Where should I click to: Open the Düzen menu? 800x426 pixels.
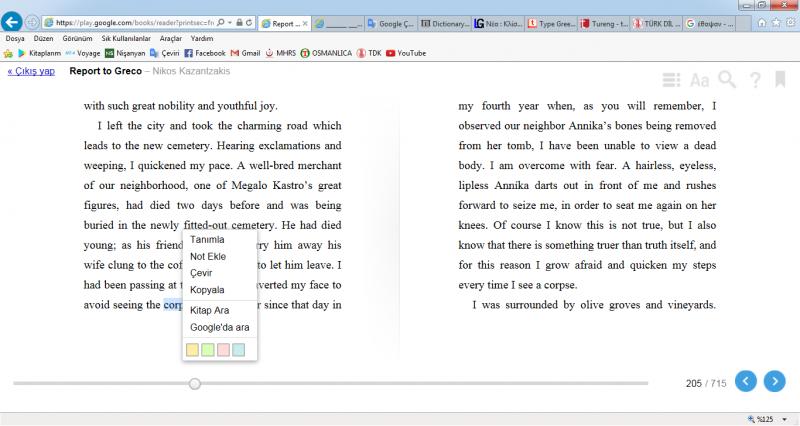43,39
